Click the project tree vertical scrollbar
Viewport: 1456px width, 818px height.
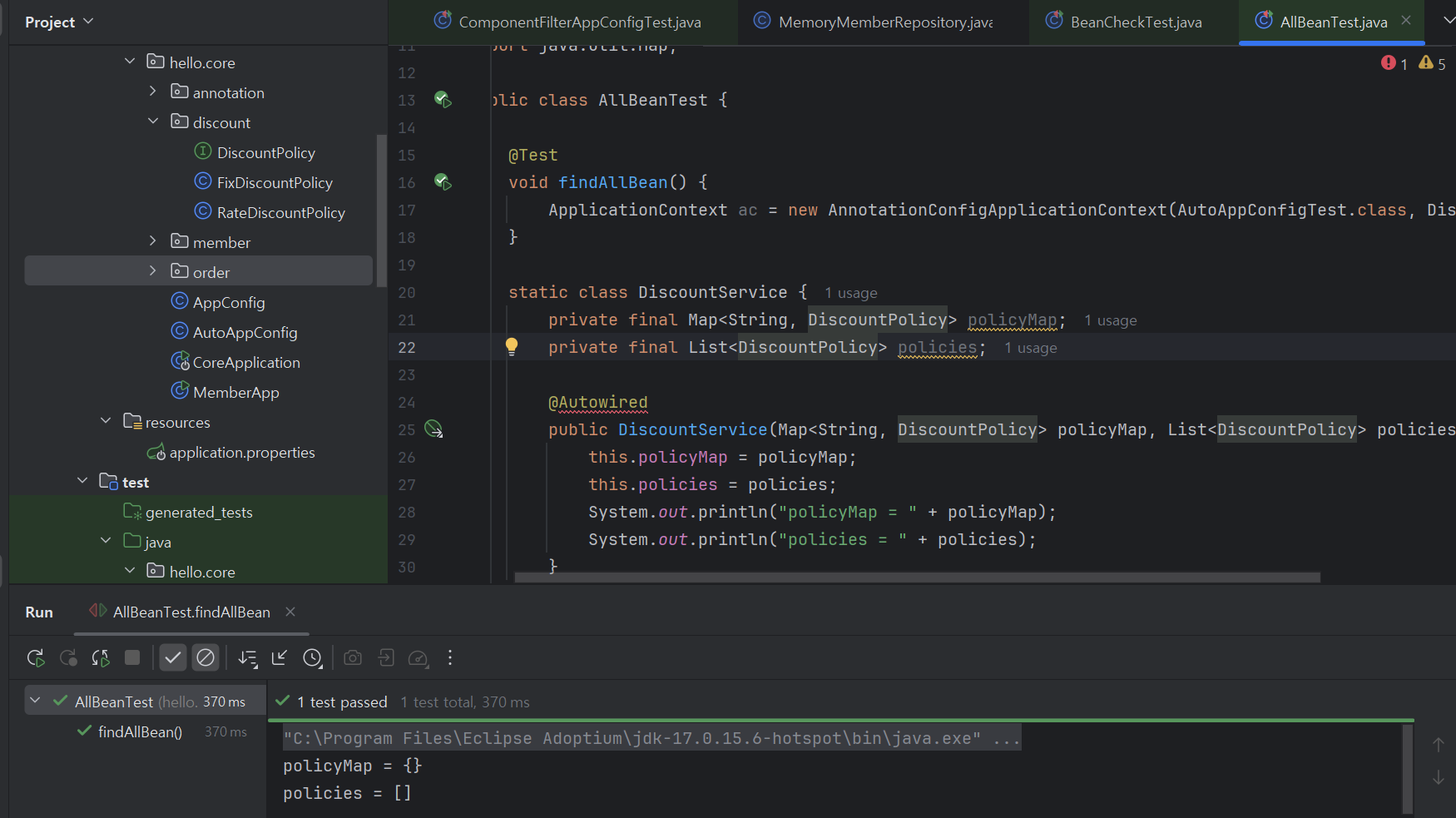click(382, 210)
